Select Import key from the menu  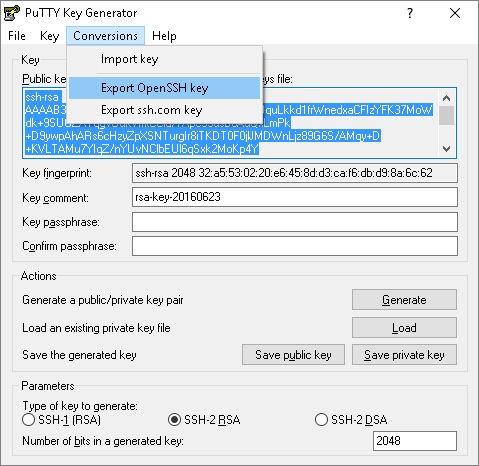click(164, 59)
